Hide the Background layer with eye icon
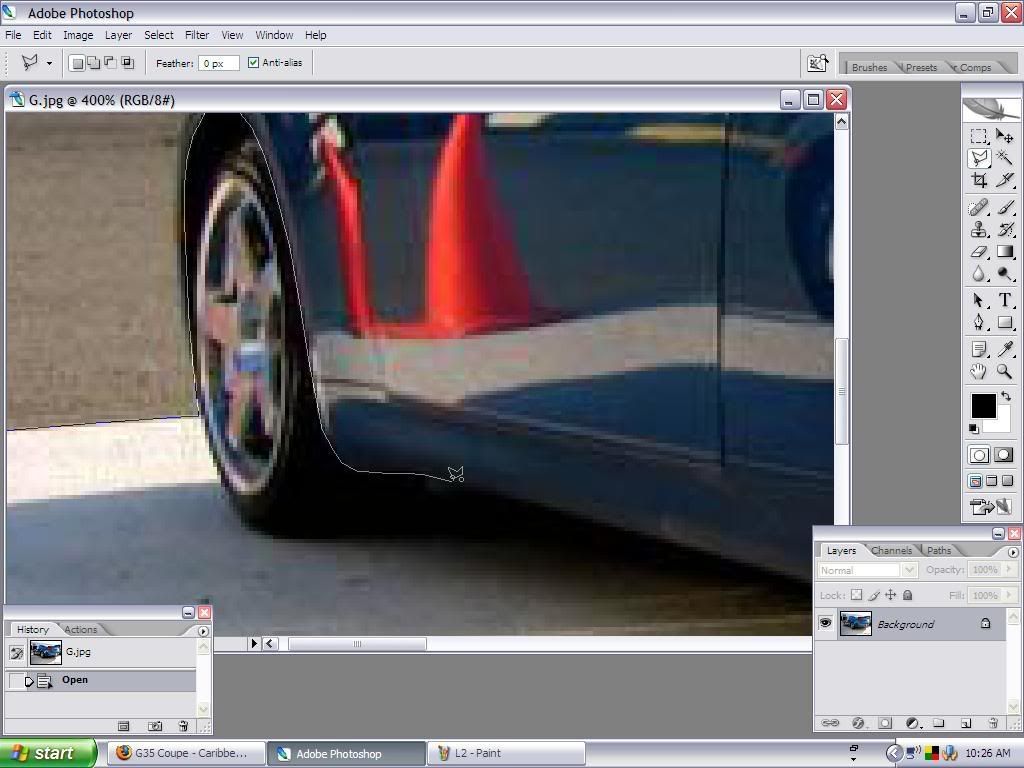Image resolution: width=1024 pixels, height=768 pixels. pyautogui.click(x=825, y=624)
